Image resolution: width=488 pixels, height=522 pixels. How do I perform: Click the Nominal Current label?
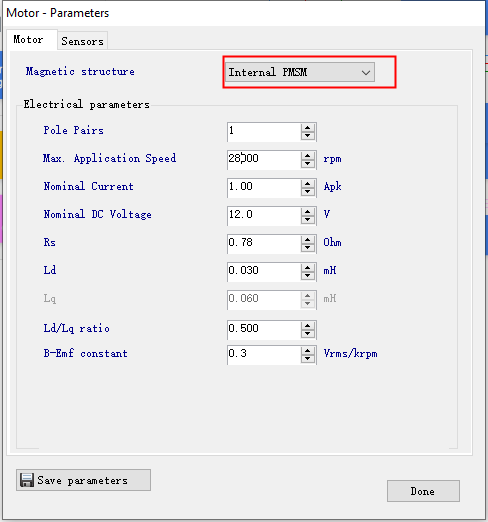(88, 186)
